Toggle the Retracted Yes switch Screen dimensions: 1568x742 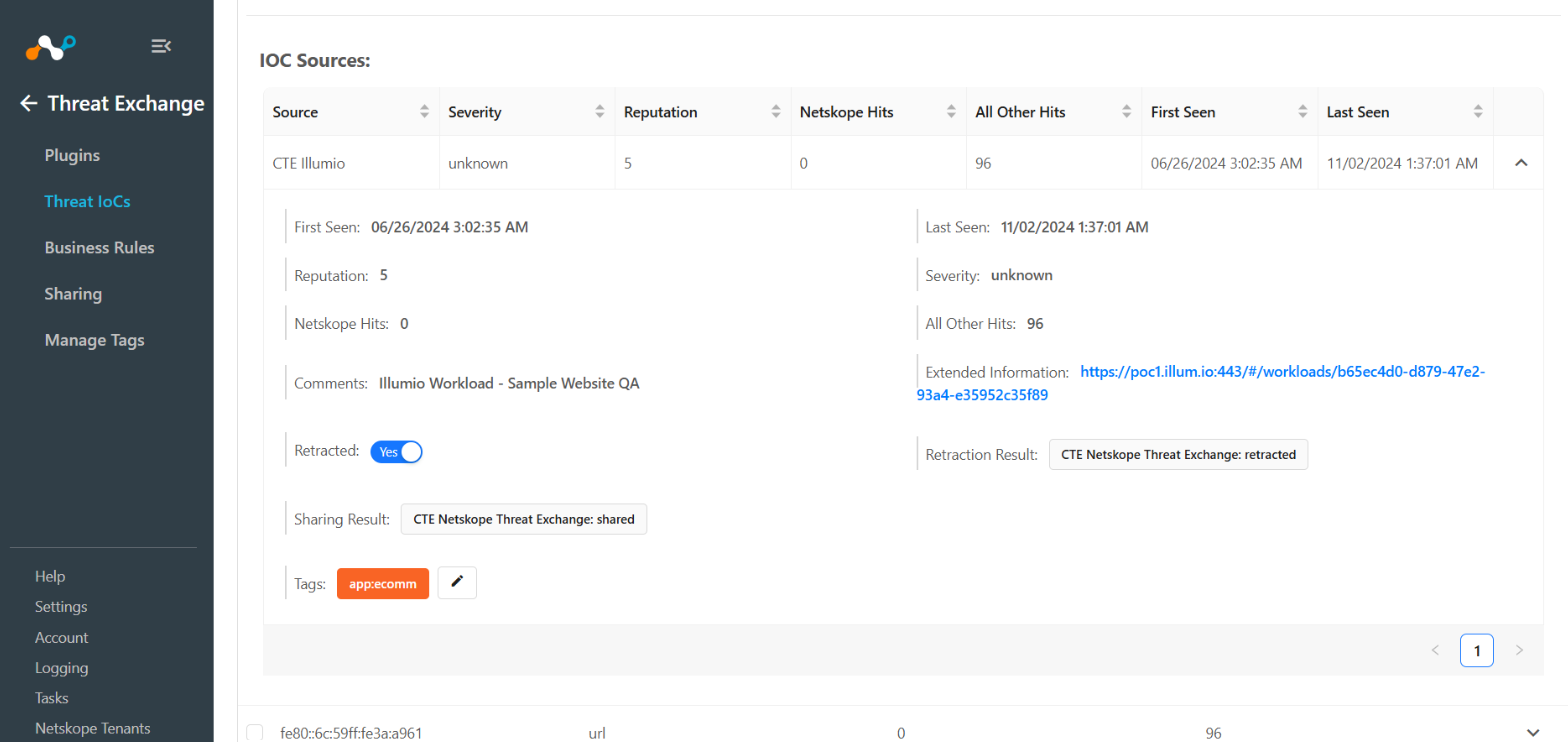click(x=396, y=452)
